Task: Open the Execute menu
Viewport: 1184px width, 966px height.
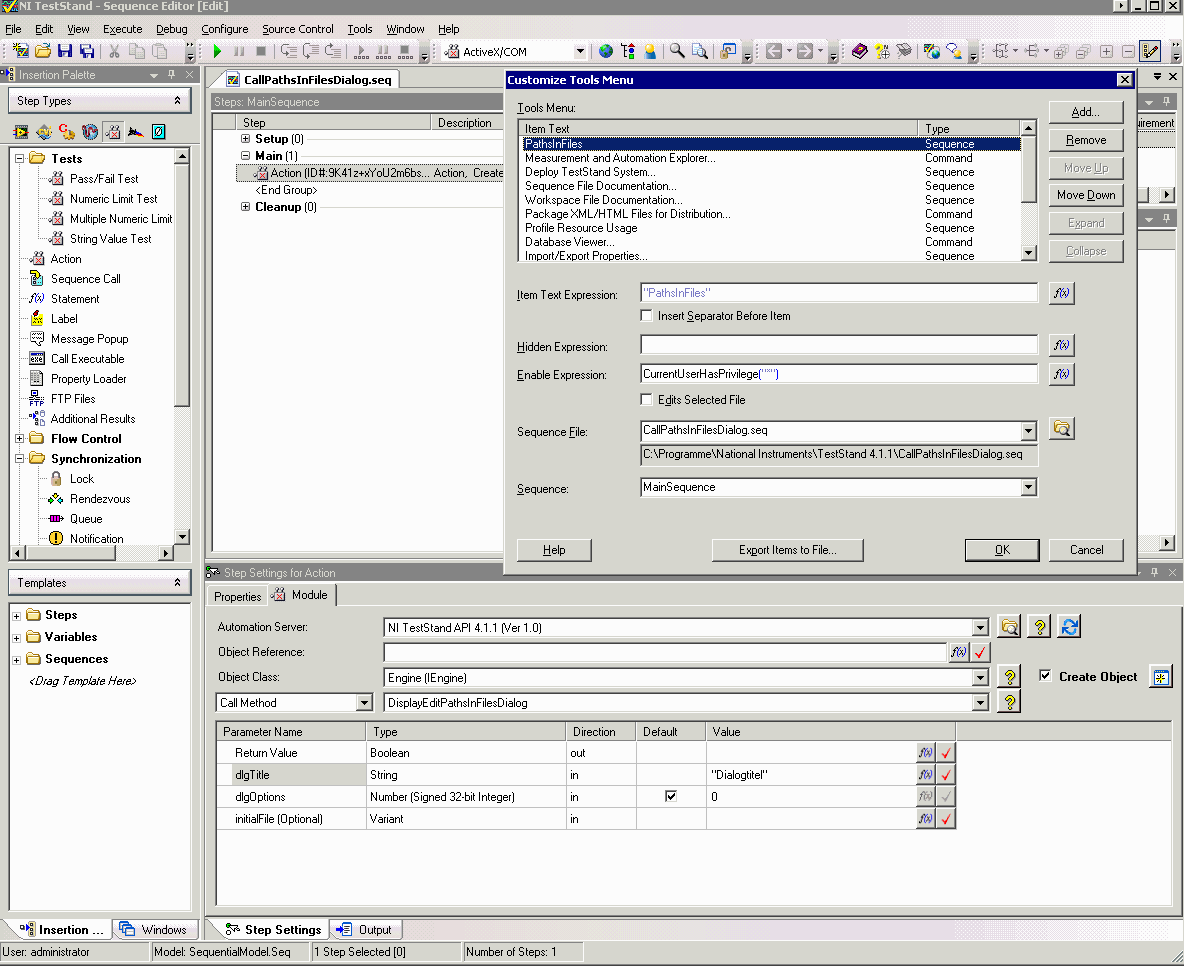Action: click(x=122, y=29)
